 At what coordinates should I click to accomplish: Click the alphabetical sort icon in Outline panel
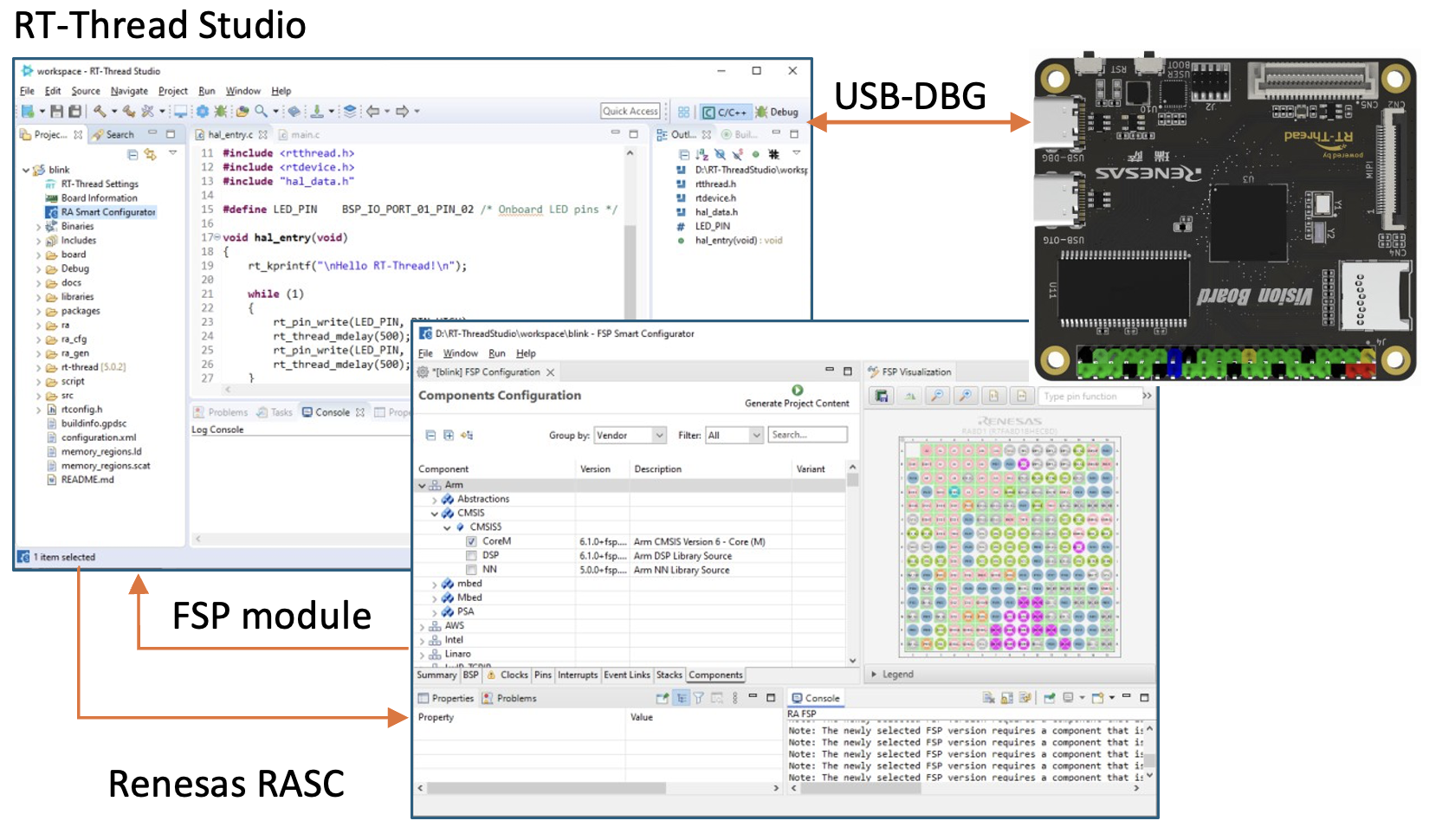(702, 154)
